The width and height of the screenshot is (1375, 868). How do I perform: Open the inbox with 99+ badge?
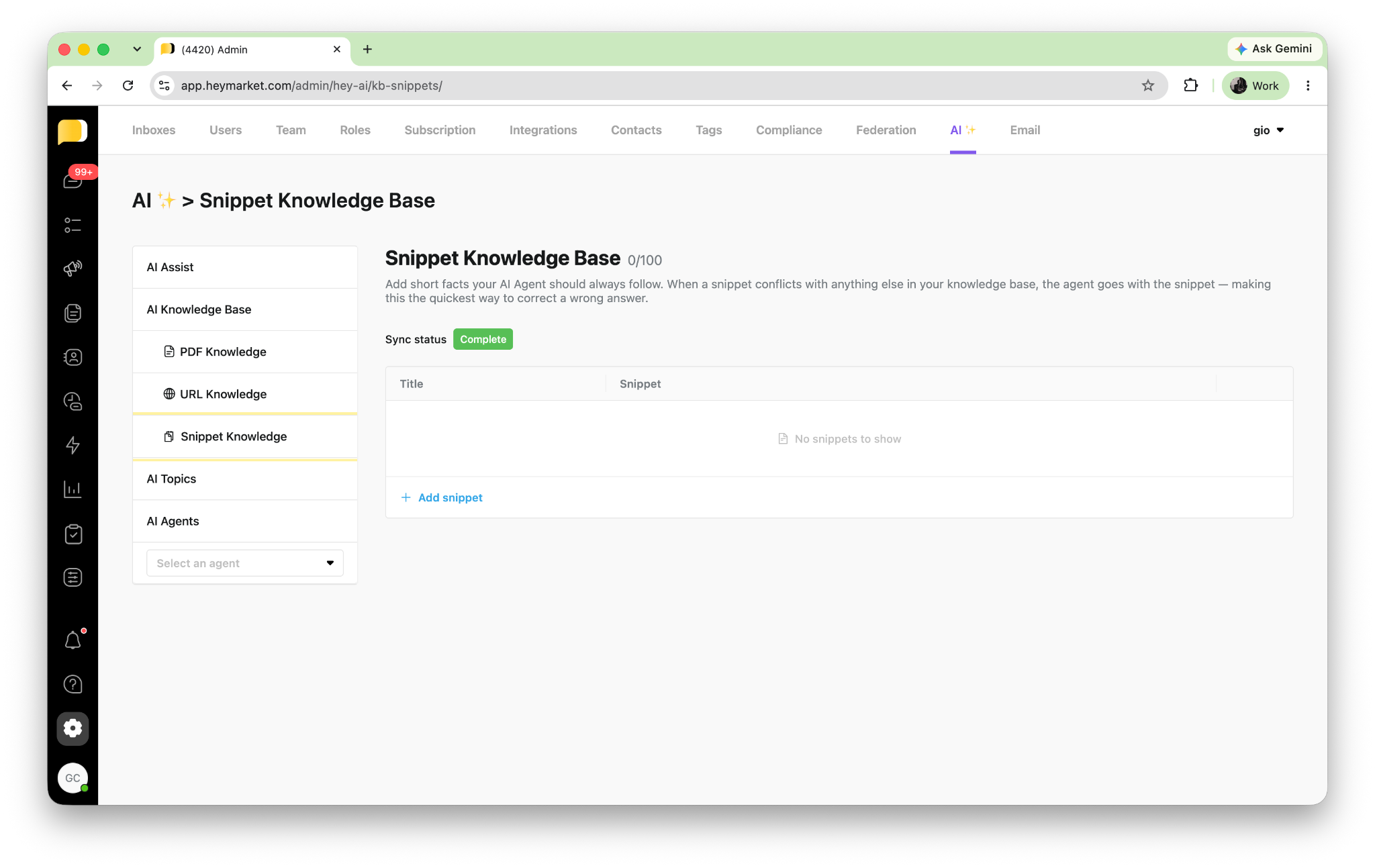(73, 180)
